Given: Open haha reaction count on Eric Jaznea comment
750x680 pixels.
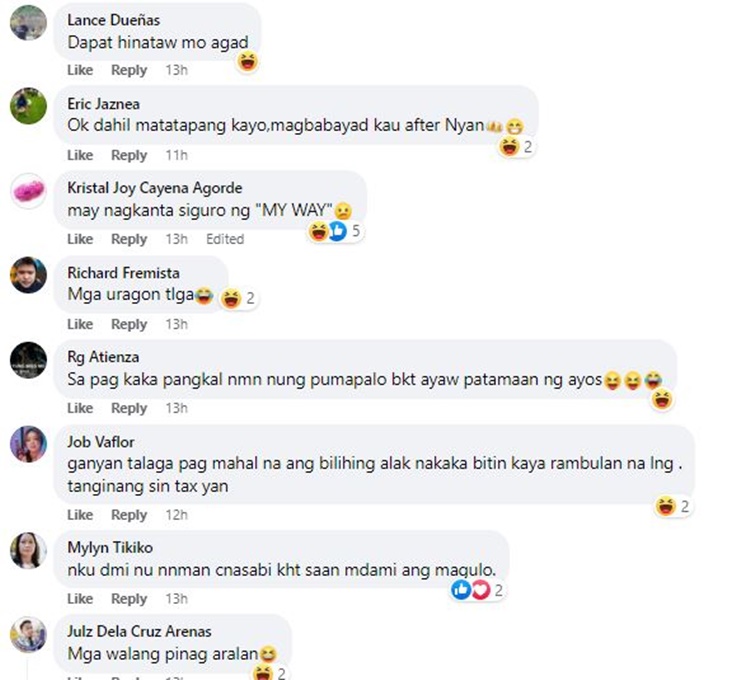Looking at the screenshot, I should point(516,146).
